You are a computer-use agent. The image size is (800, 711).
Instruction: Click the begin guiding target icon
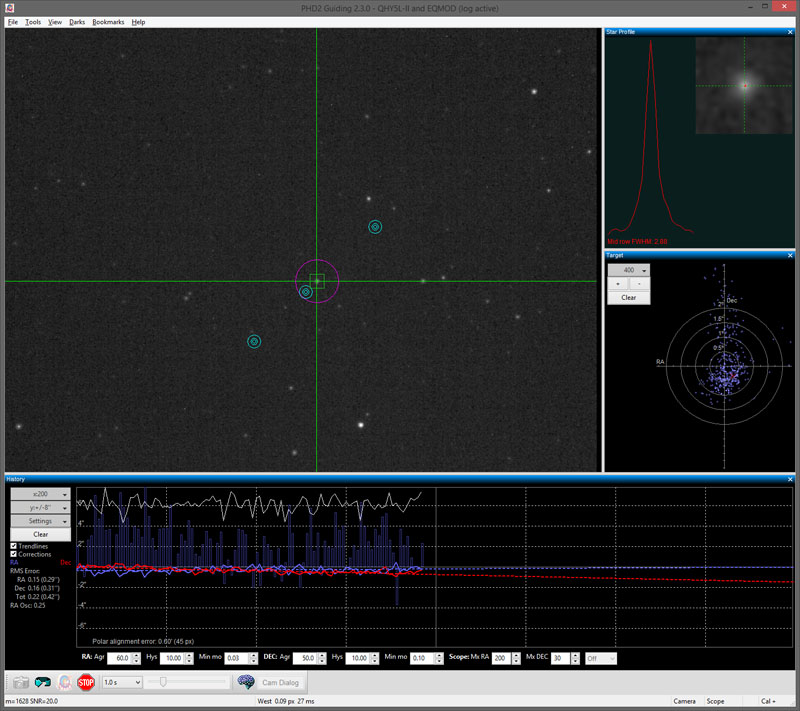(x=65, y=682)
